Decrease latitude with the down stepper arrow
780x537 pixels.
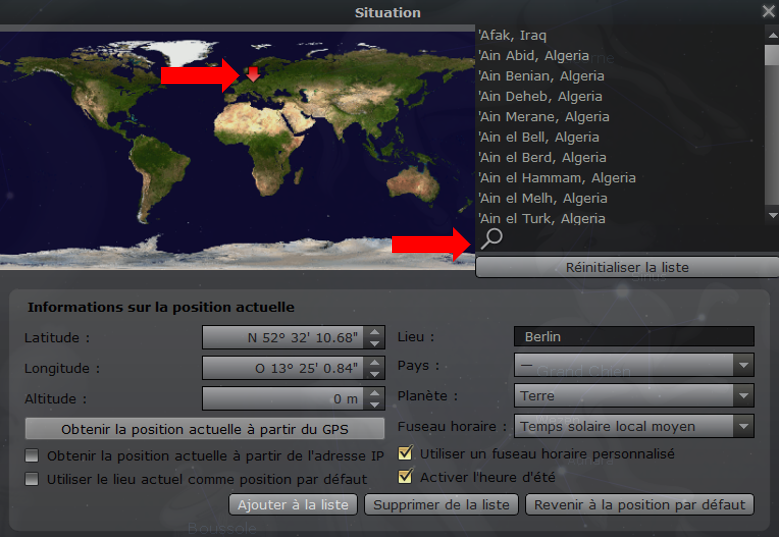(375, 343)
